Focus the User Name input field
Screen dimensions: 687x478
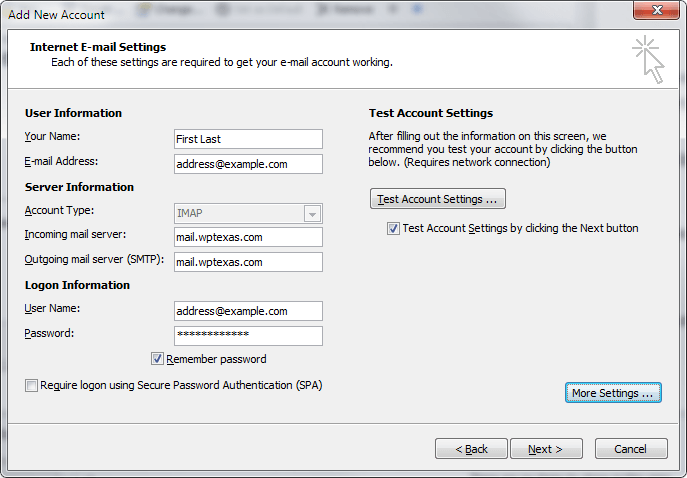click(248, 311)
